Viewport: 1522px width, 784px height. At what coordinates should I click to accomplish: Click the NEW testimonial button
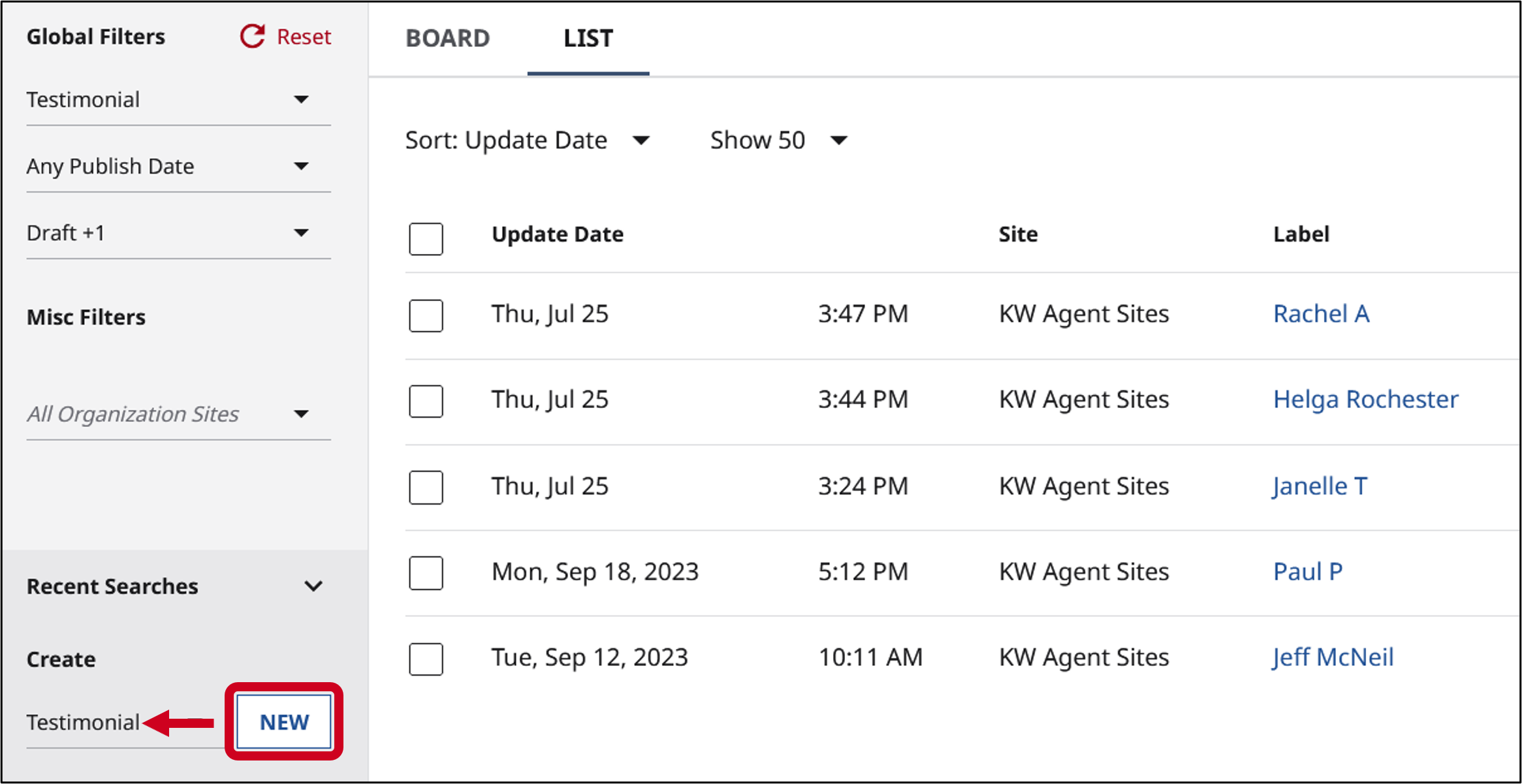coord(284,722)
